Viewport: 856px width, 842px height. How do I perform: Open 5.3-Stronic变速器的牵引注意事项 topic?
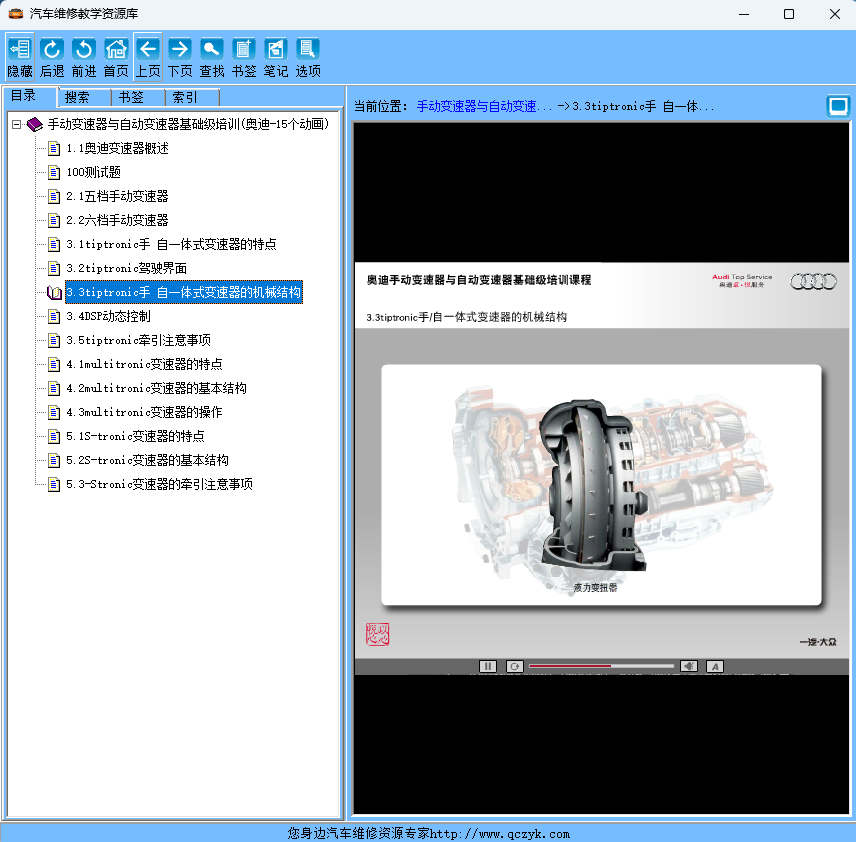tap(159, 485)
